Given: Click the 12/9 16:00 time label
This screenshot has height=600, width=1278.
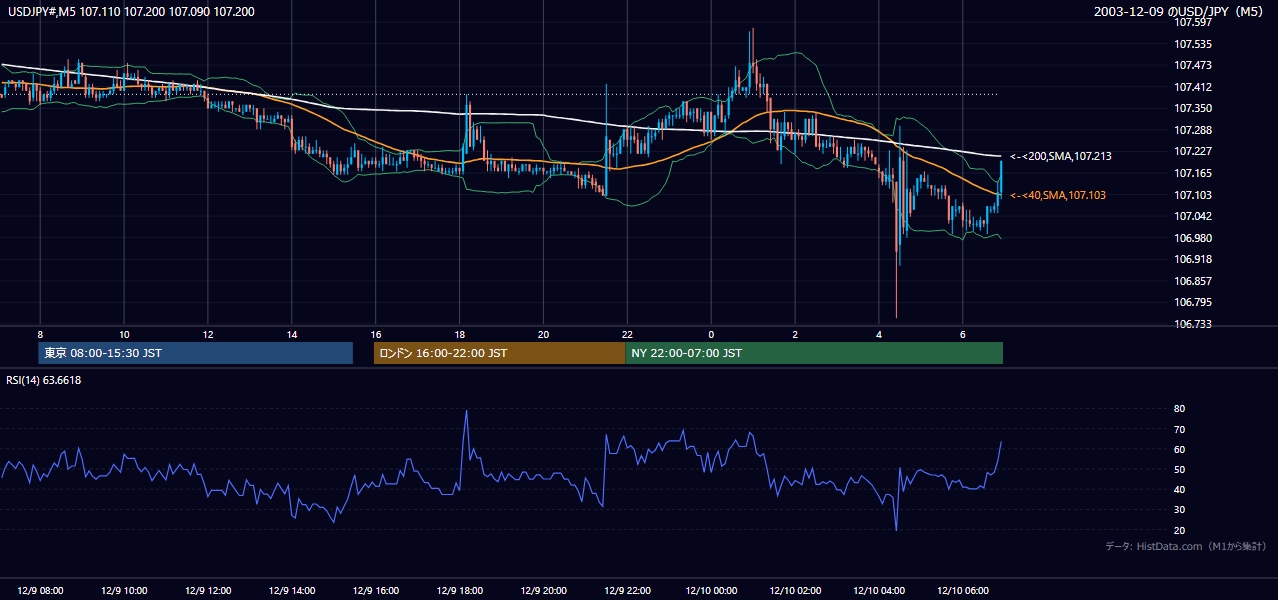Looking at the screenshot, I should pos(376,591).
